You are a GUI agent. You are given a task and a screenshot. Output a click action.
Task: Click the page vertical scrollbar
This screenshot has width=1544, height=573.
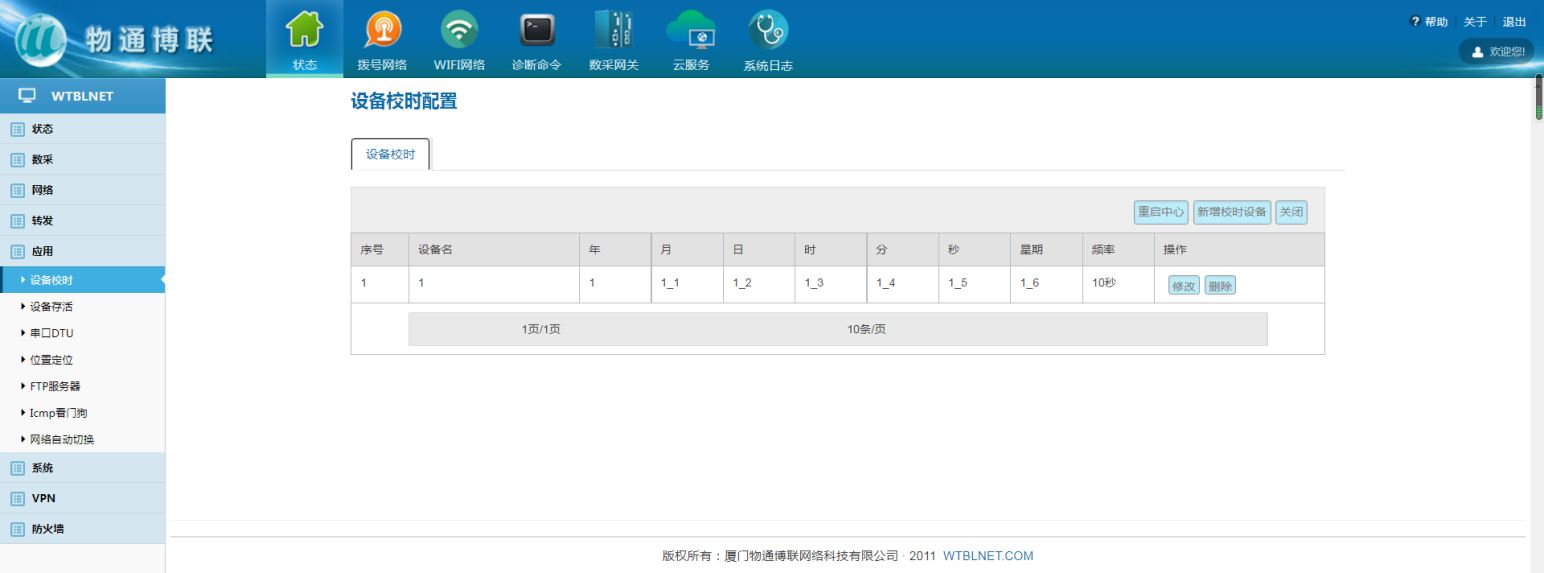pos(1538,98)
